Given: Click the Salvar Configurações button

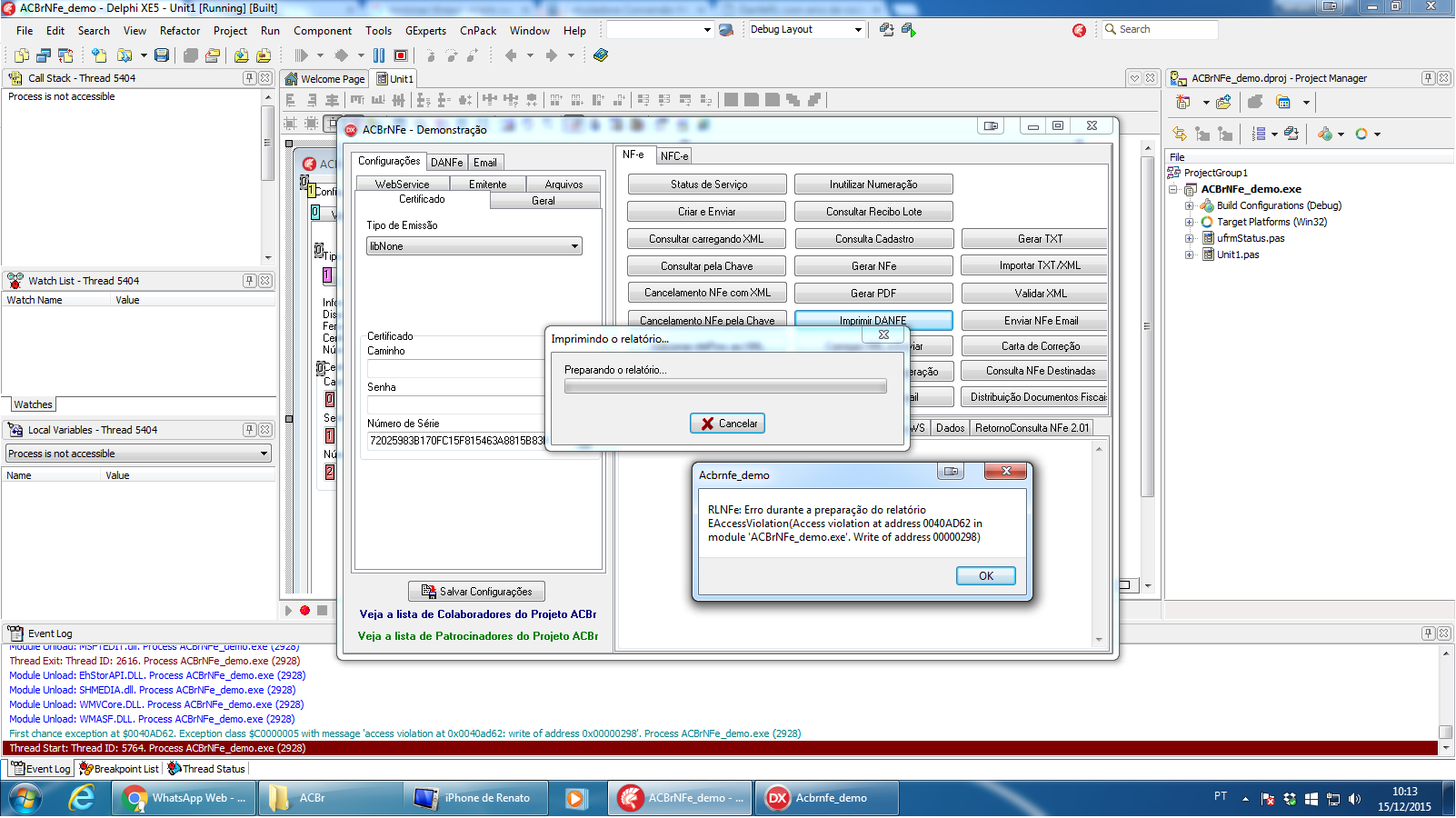Looking at the screenshot, I should pos(476,592).
